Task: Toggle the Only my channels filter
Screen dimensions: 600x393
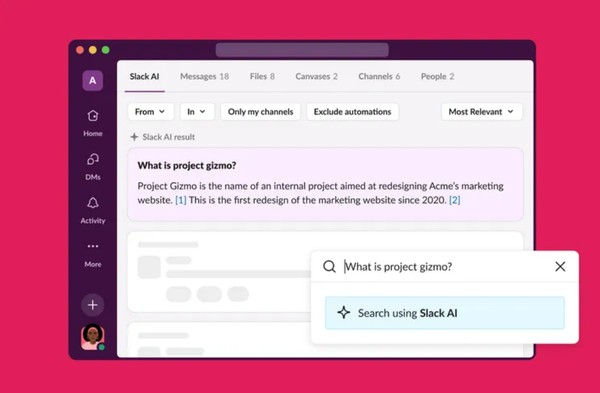Action: [x=260, y=112]
